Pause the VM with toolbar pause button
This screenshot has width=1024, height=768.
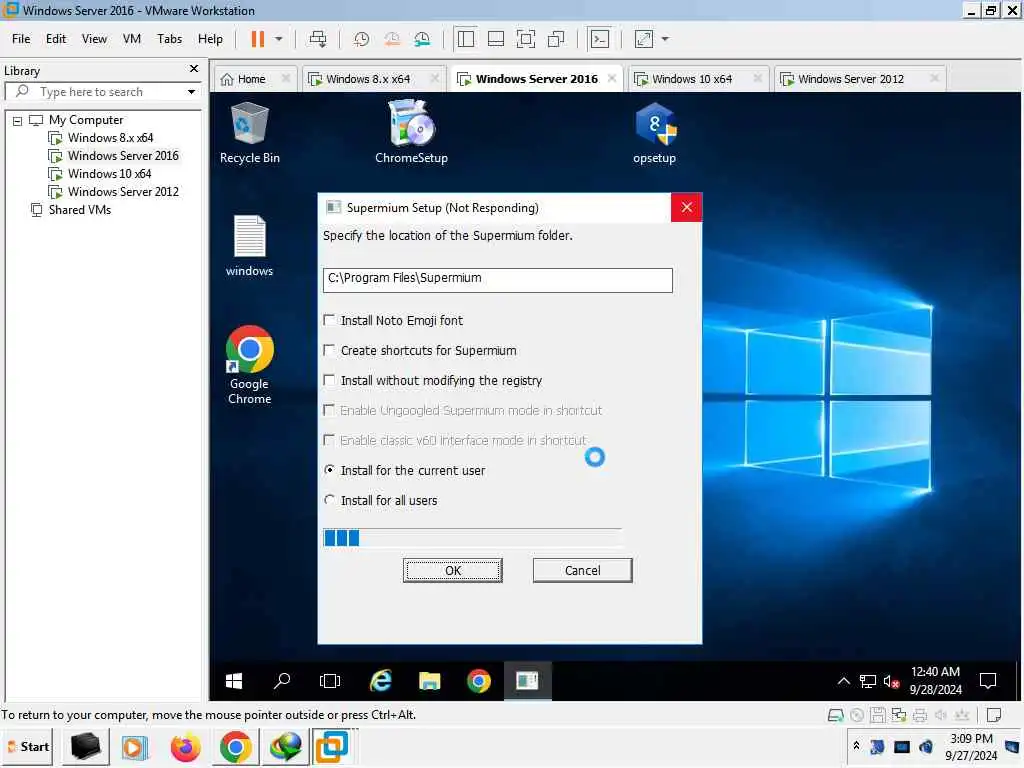tap(258, 39)
